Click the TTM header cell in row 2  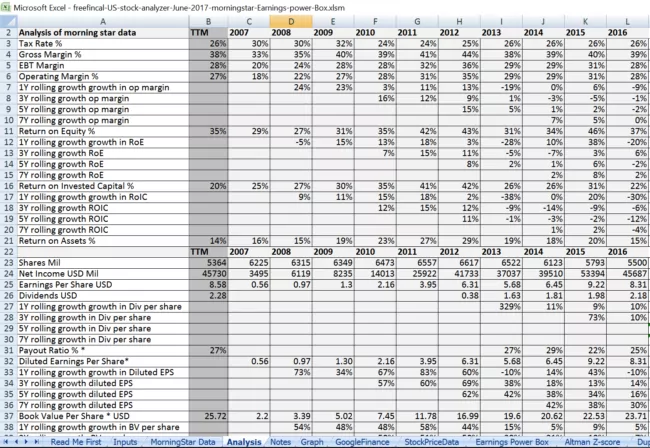[x=208, y=32]
